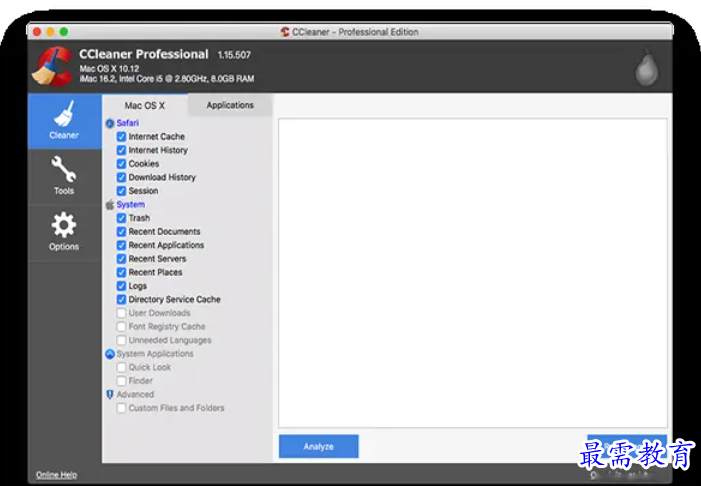The image size is (701, 486).
Task: Click the 'CCleaner Professional' header title
Action: point(144,54)
